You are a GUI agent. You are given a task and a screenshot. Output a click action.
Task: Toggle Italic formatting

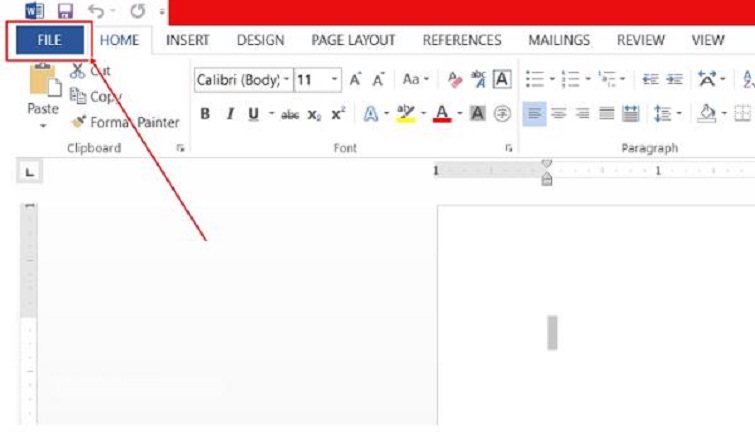coord(229,114)
